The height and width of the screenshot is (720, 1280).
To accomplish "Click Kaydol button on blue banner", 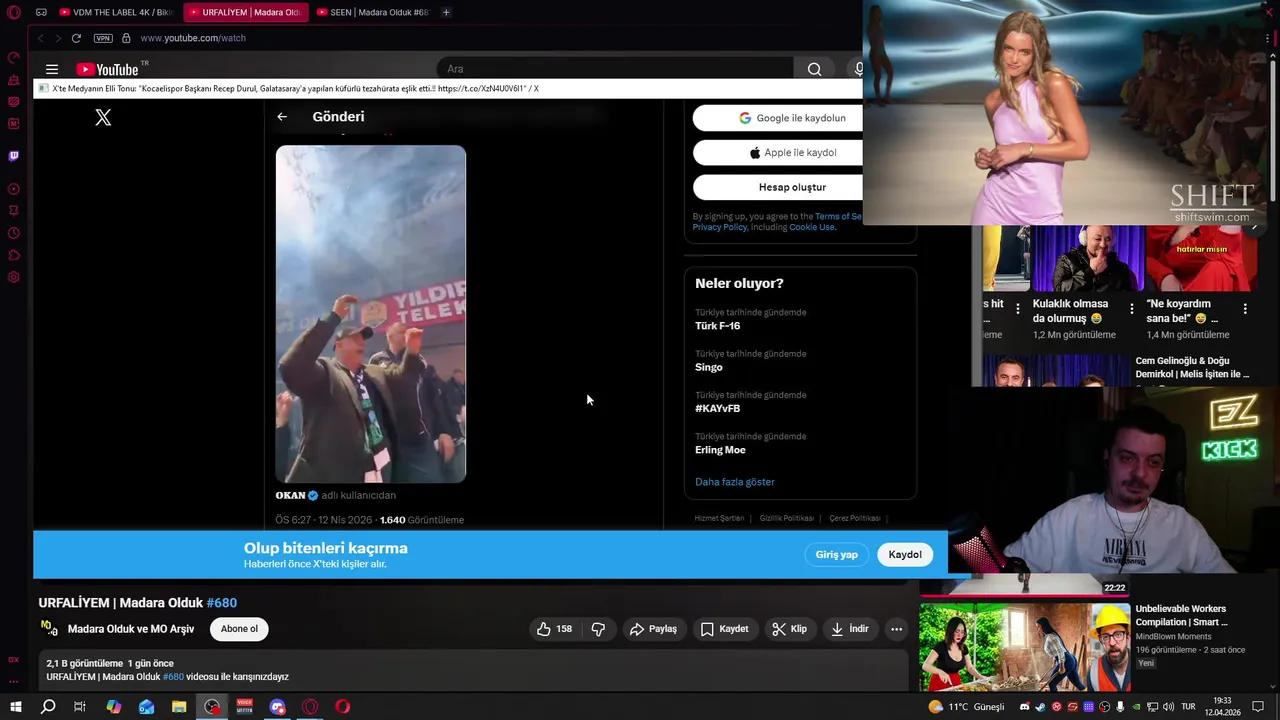I will click(x=905, y=555).
